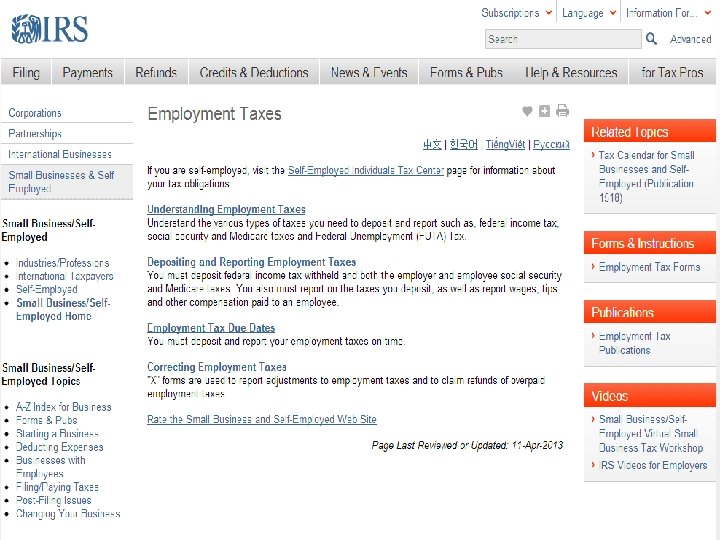Viewport: 720px width, 540px height.
Task: Open Tax Calendar for Small Businesses link
Action: pos(646,176)
